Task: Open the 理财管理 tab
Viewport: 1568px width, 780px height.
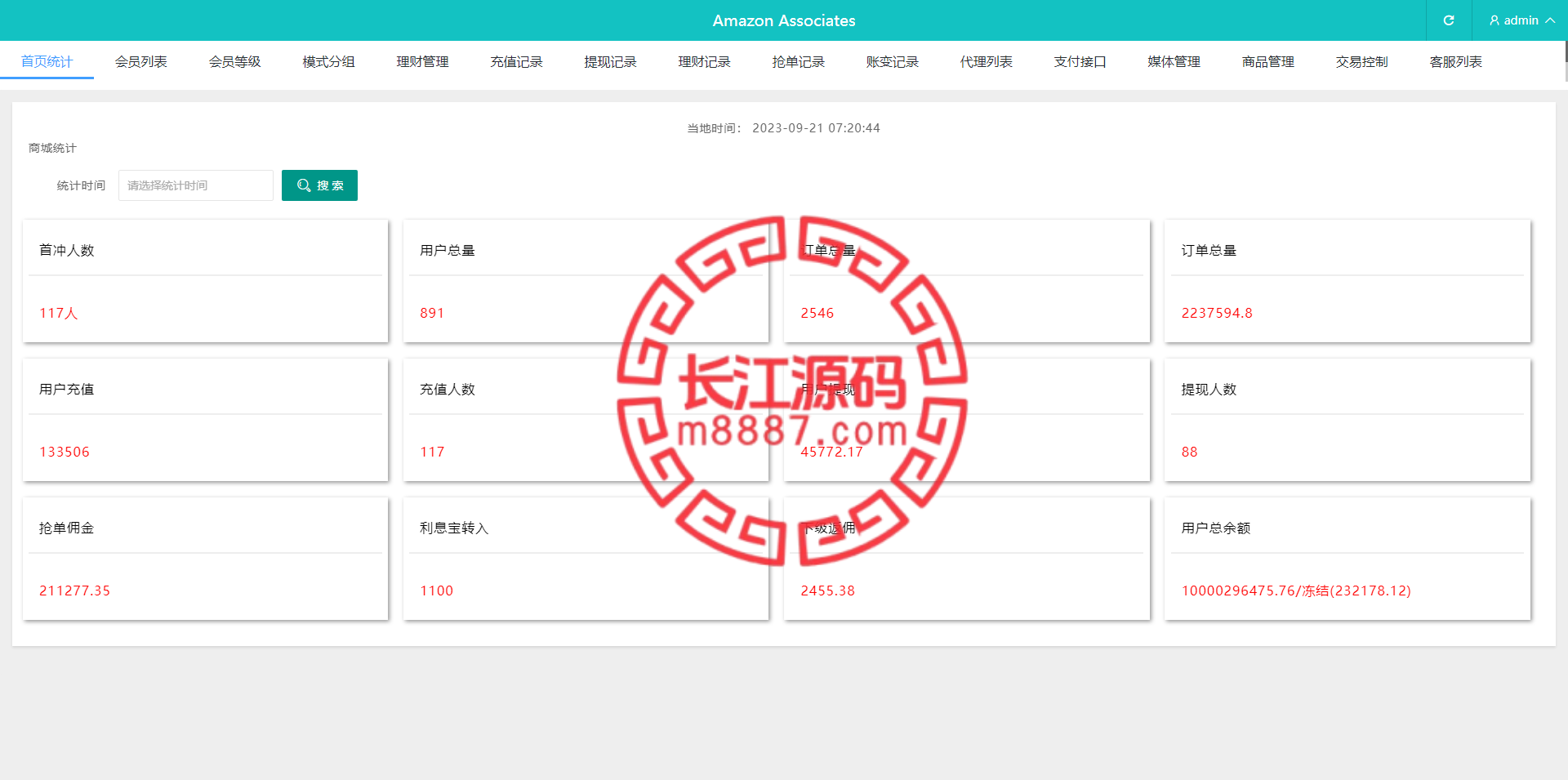Action: coord(422,62)
